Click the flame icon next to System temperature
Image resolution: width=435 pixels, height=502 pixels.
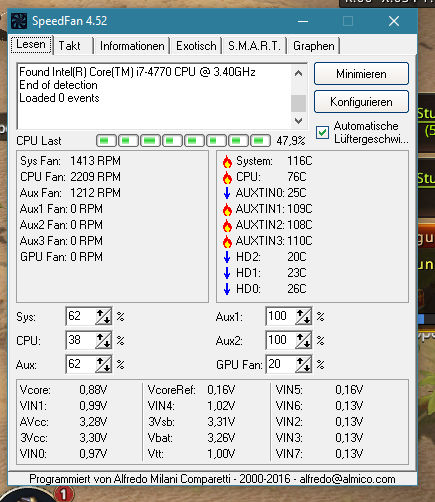(x=227, y=161)
